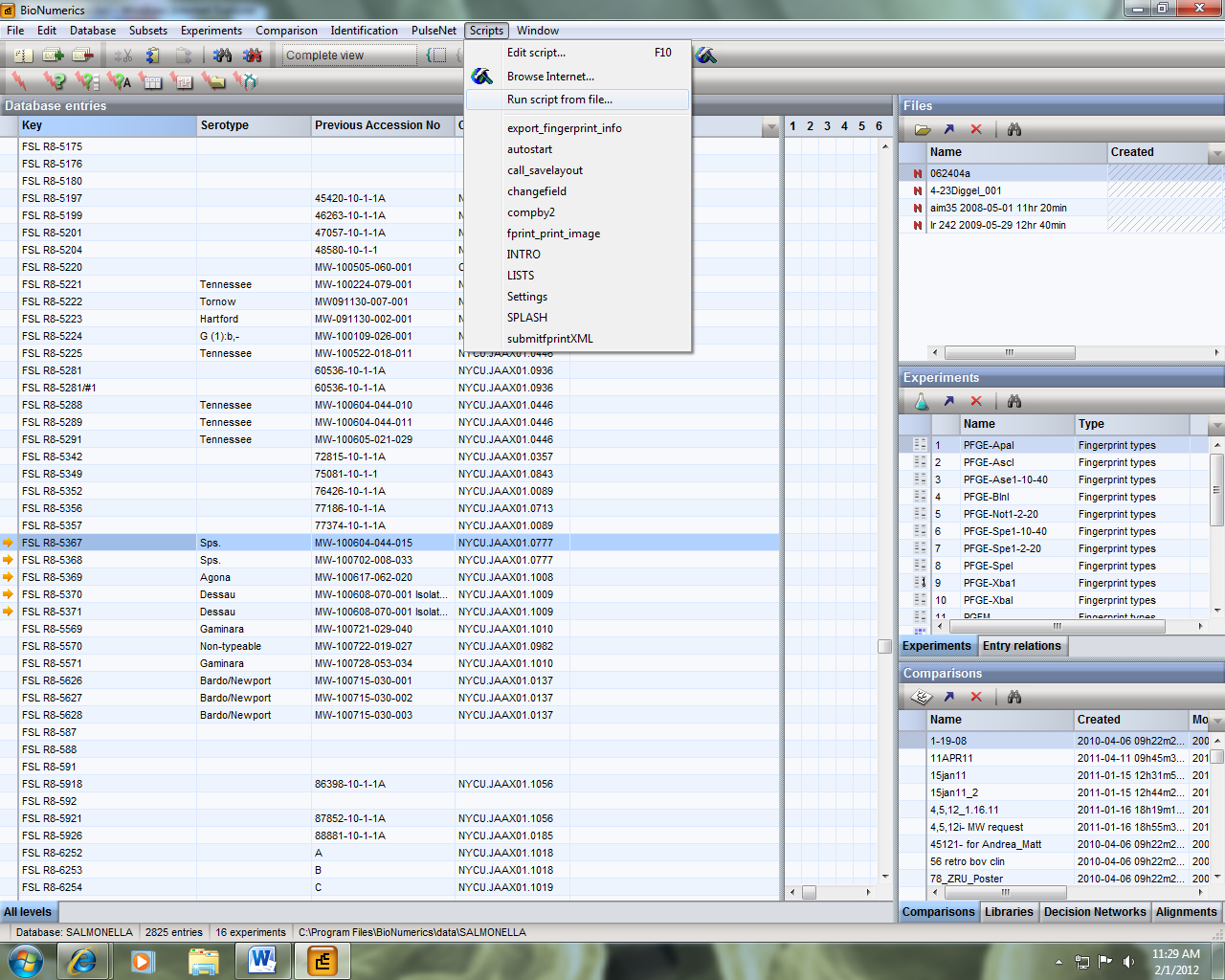Sort by the Previous Accession No header
This screenshot has width=1225, height=980.
click(383, 125)
